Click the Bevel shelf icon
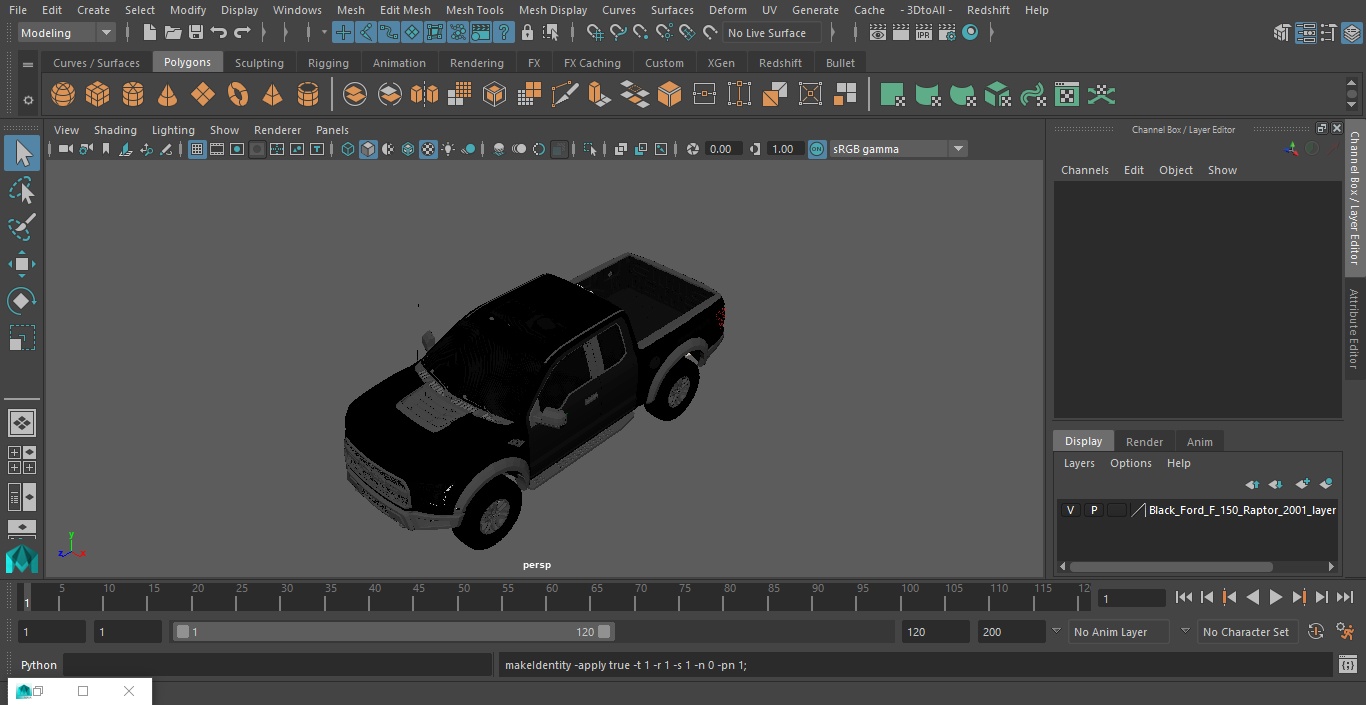Viewport: 1366px width, 705px height. [669, 95]
